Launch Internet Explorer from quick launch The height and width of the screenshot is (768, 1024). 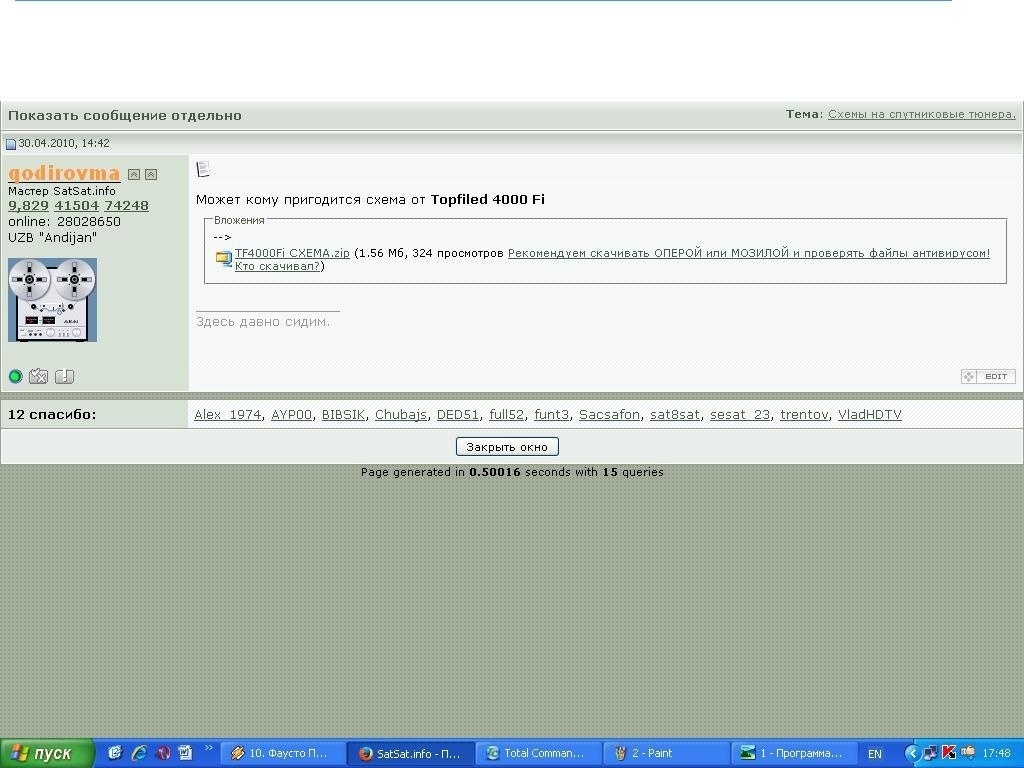[139, 753]
